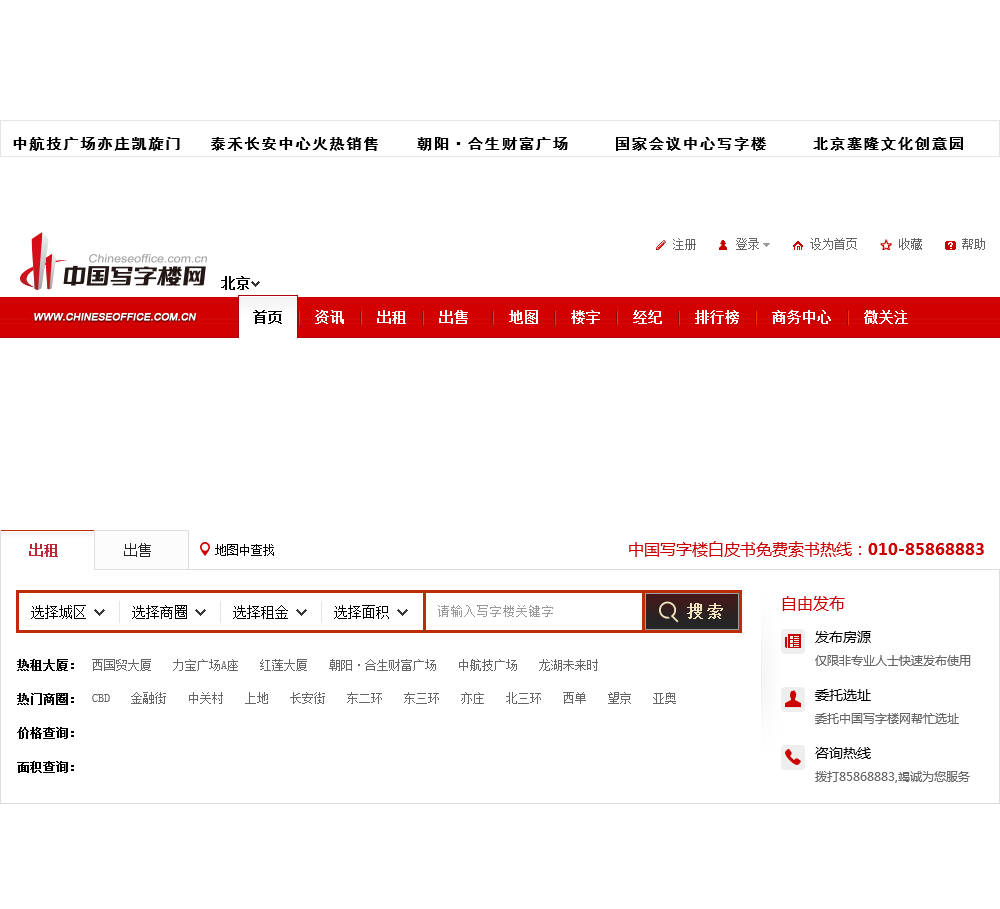This screenshot has height=909, width=1000.
Task: Open the 泰禾长安中心火热销售 banner link
Action: [295, 144]
